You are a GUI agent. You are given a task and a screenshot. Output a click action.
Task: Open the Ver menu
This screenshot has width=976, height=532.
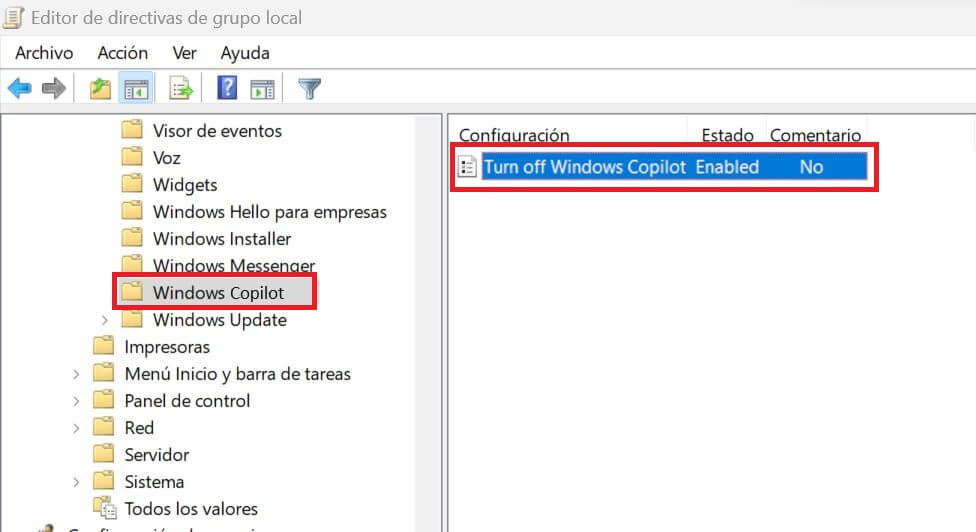(184, 53)
